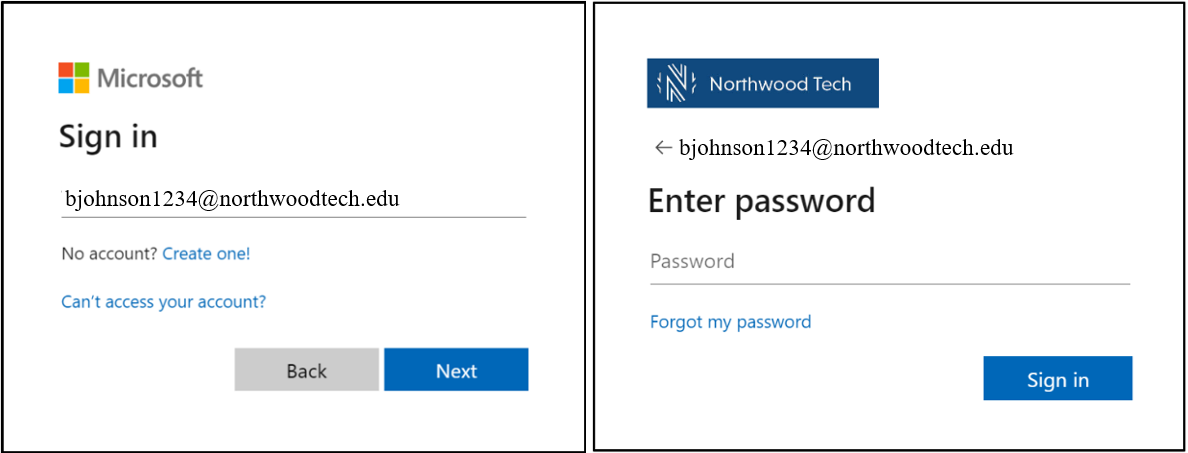Click the Microsoft wordmark text
The width and height of the screenshot is (1188, 453).
pyautogui.click(x=150, y=78)
